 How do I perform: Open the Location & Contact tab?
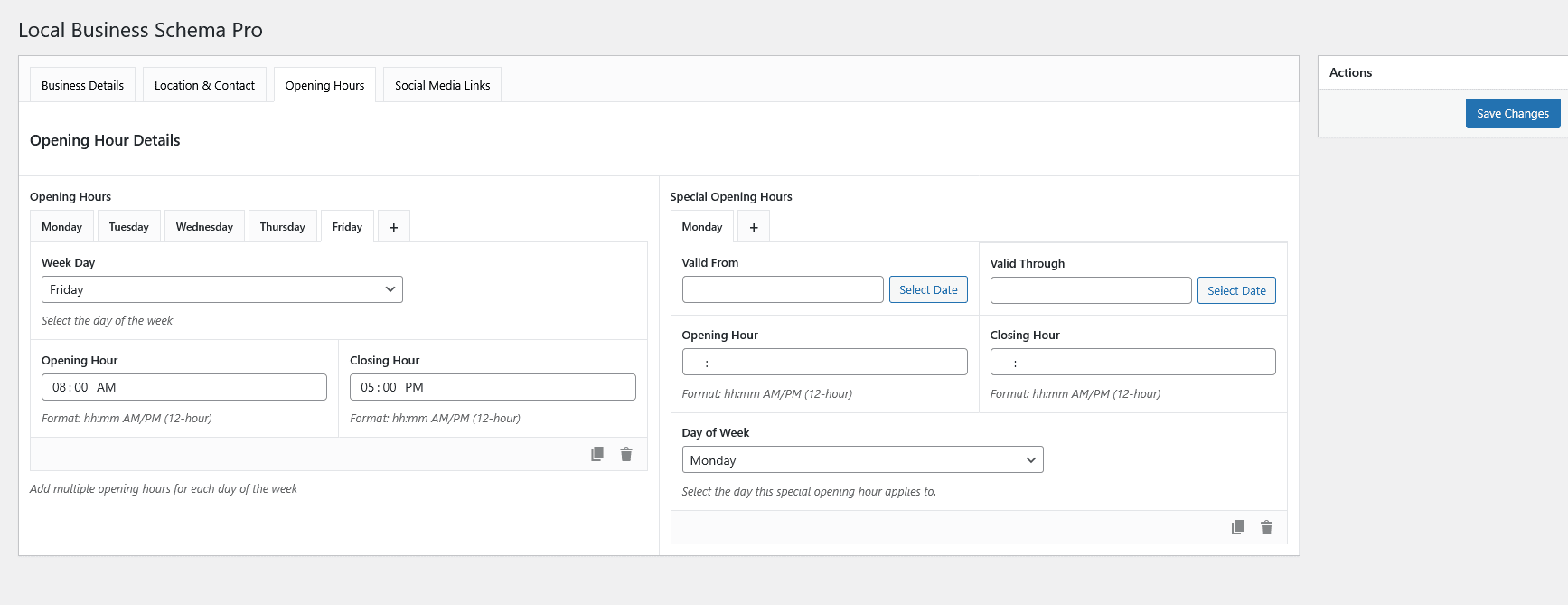pyautogui.click(x=204, y=86)
